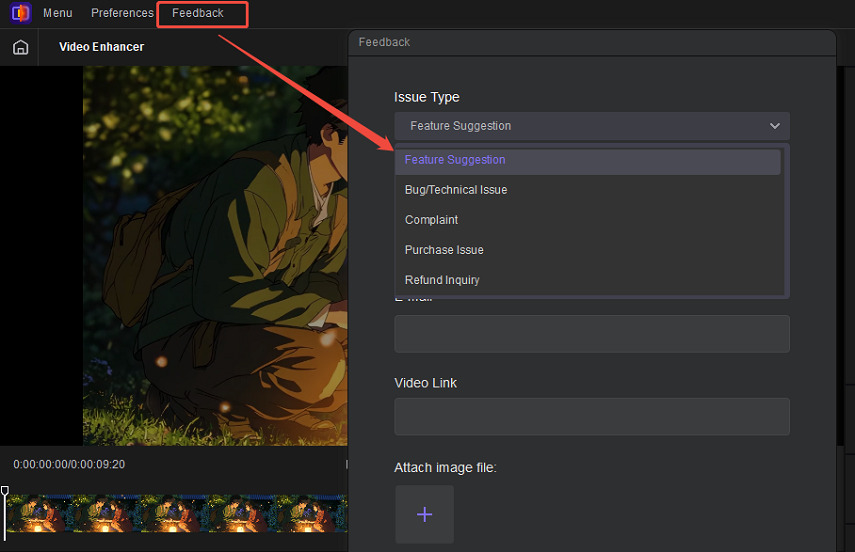Add an image file with plus button
This screenshot has height=552, width=855.
[424, 514]
